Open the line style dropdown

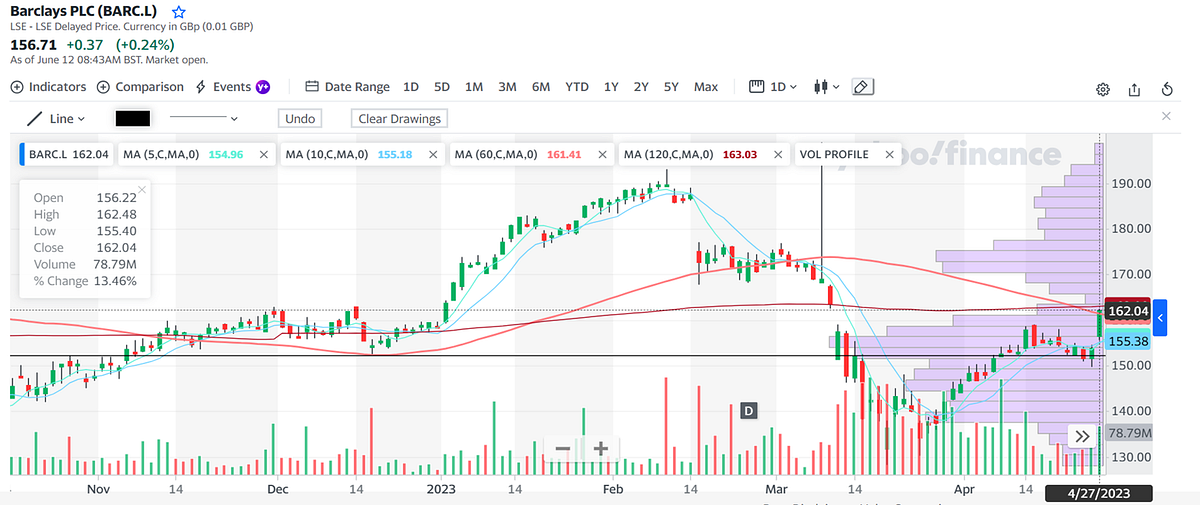[x=203, y=118]
